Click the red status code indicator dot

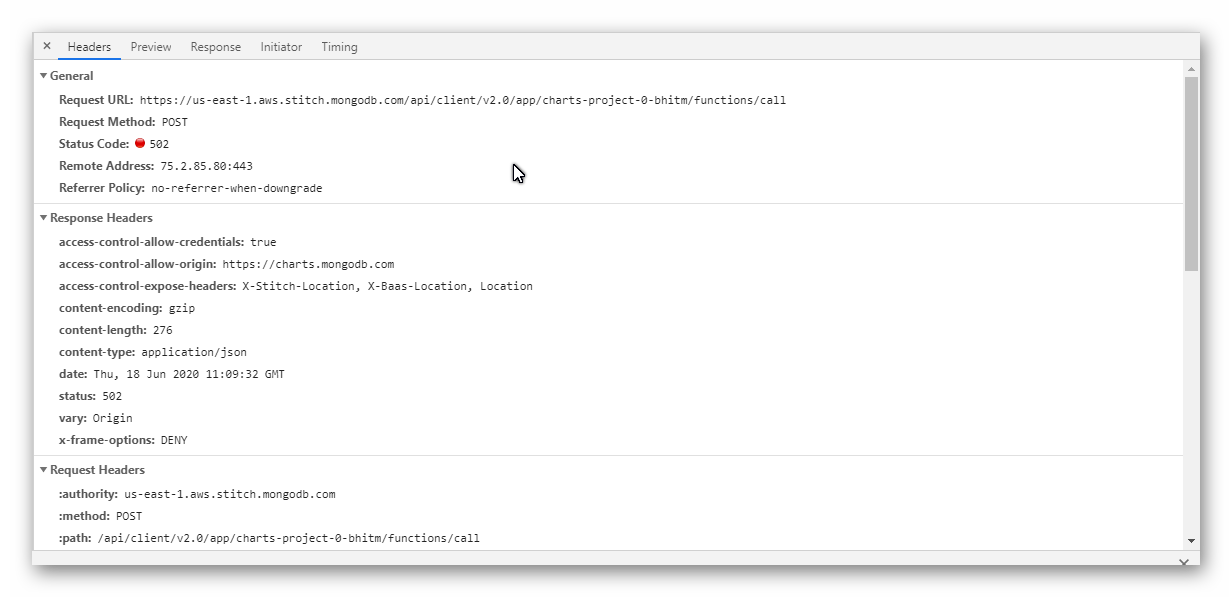(x=140, y=143)
